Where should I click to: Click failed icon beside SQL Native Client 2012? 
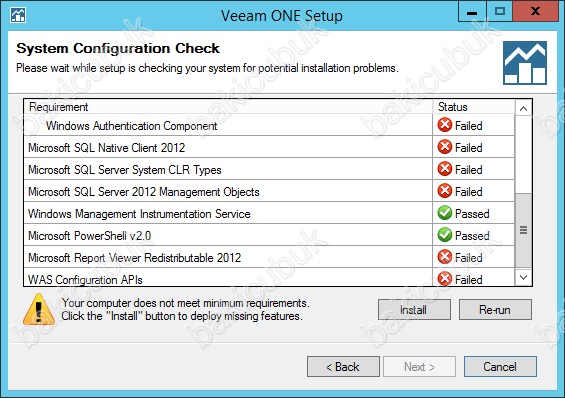point(445,147)
